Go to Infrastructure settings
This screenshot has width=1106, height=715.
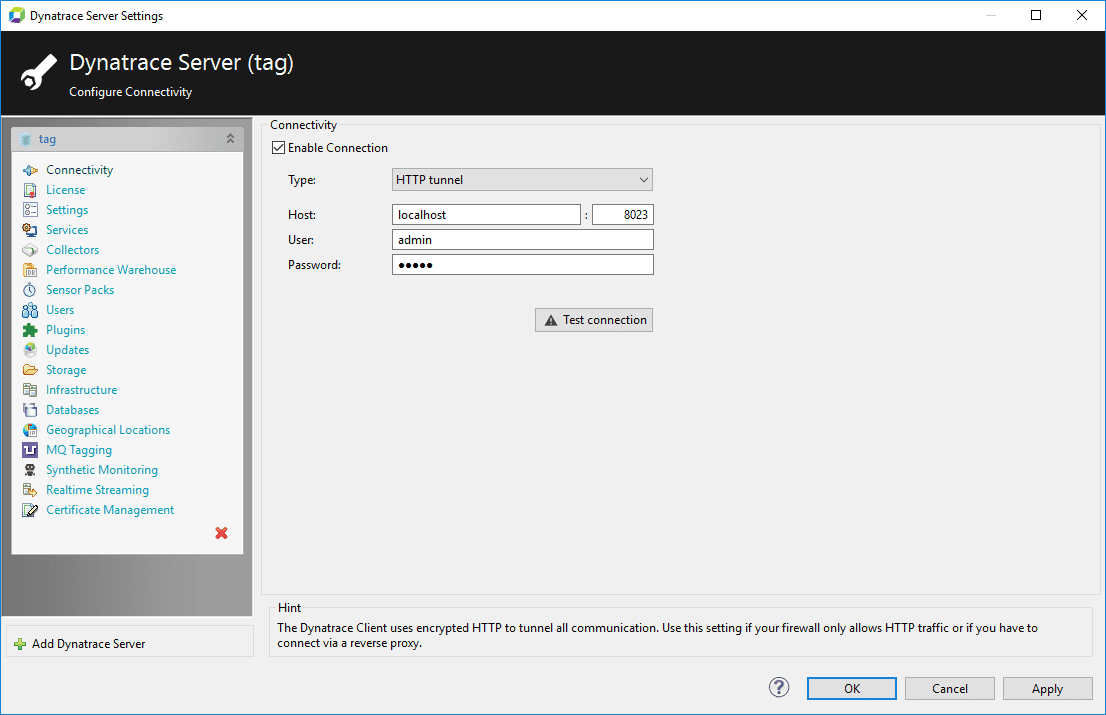(82, 390)
